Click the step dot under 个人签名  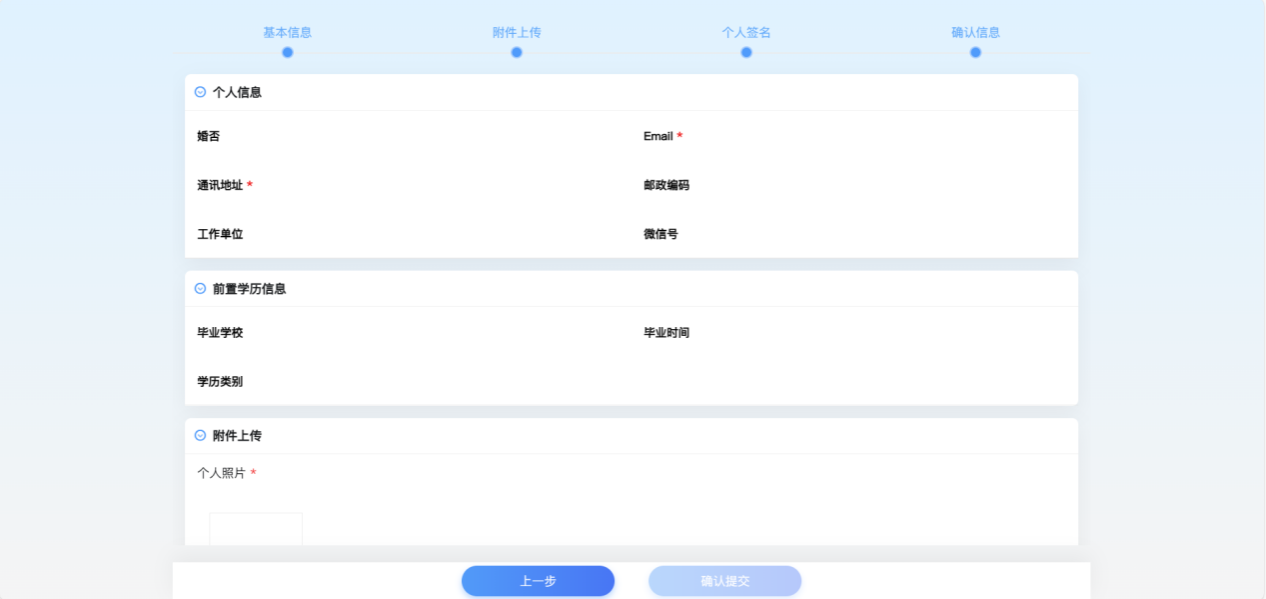746,52
